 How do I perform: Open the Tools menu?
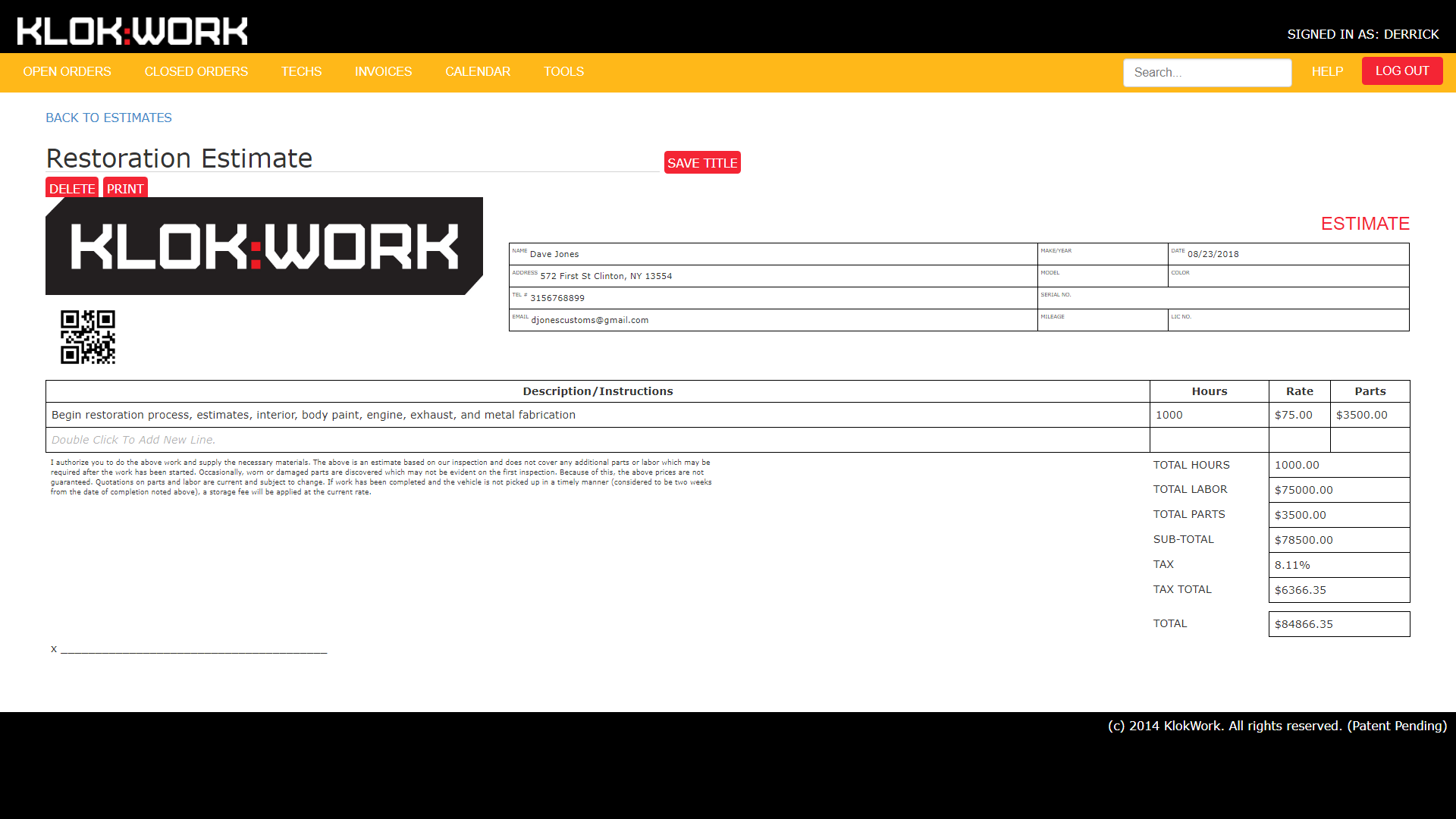[x=563, y=71]
